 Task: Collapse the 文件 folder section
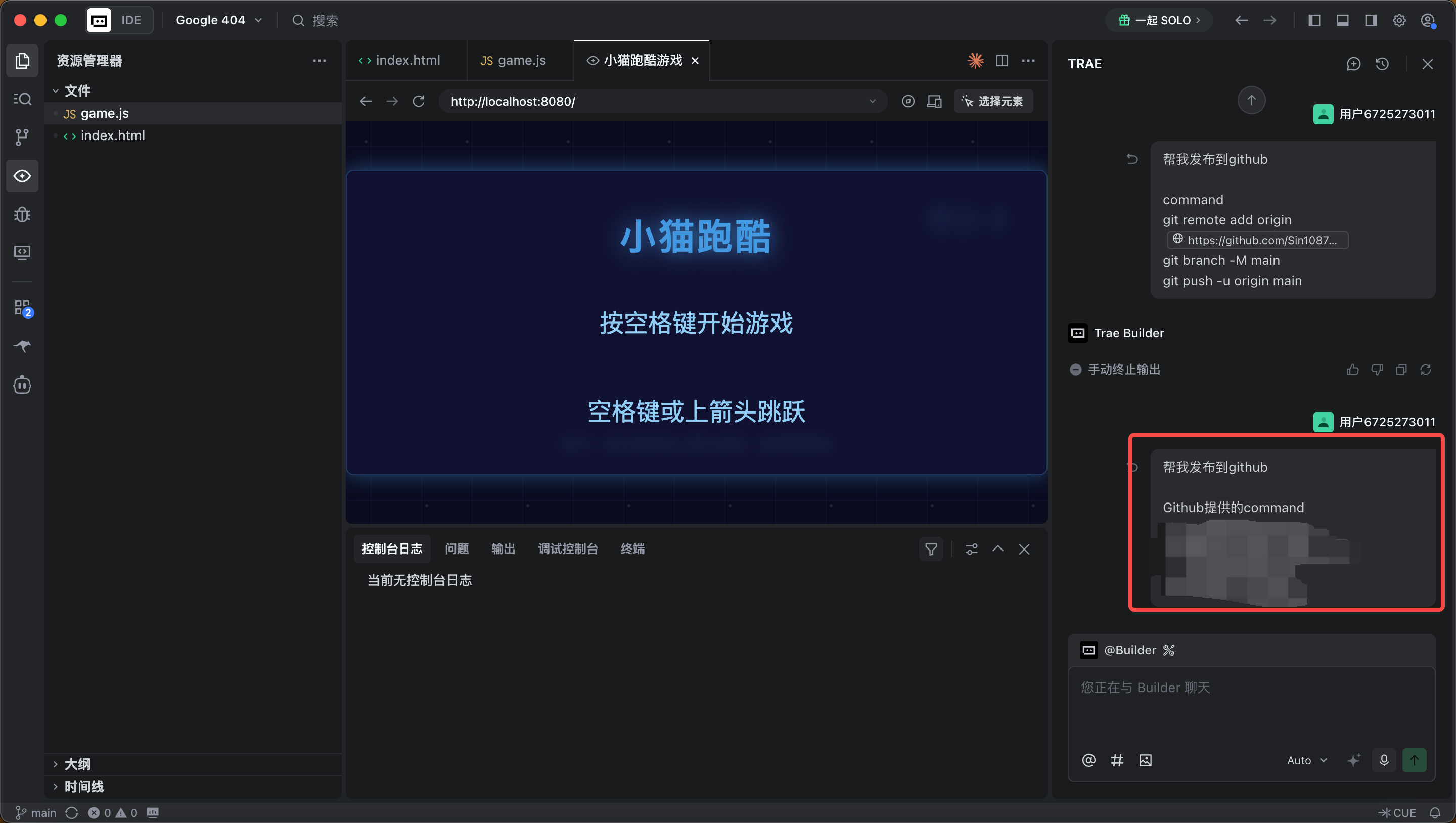[x=72, y=90]
